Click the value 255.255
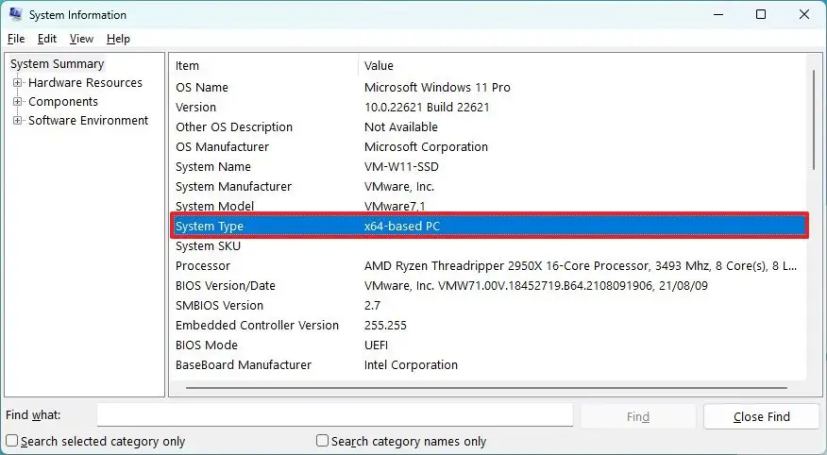 (x=385, y=325)
